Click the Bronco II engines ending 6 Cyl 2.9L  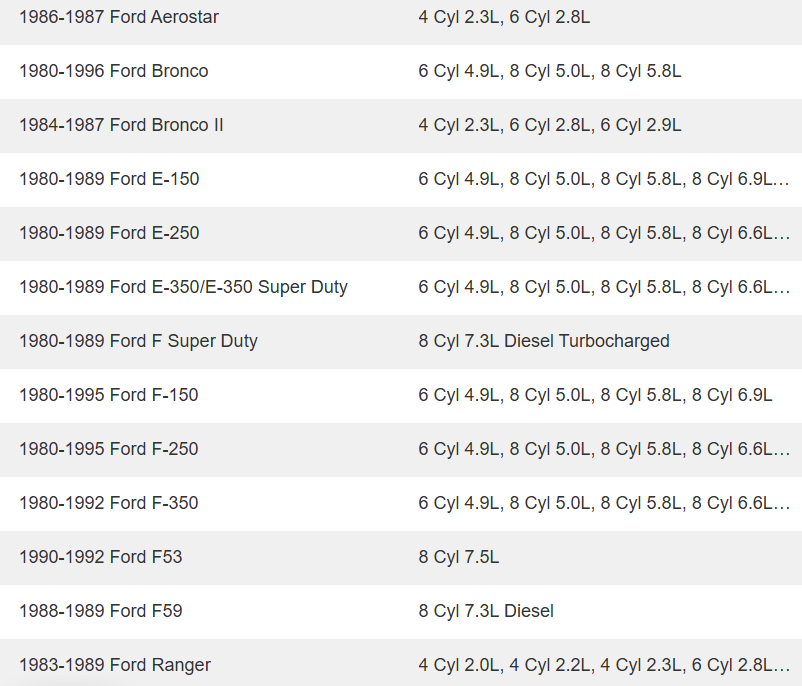tap(549, 125)
